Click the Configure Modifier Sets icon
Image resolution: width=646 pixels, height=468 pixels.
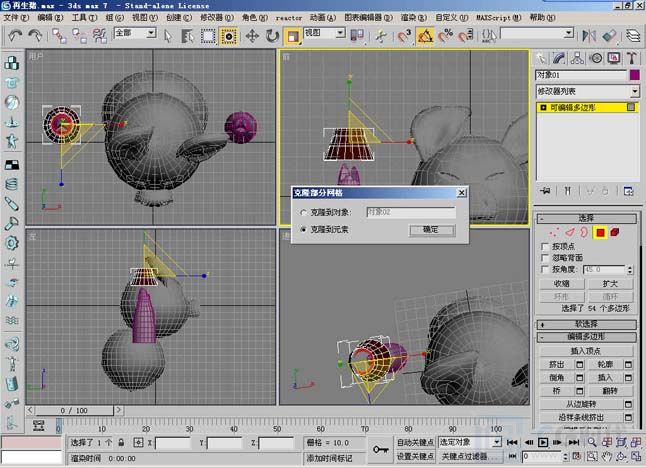(x=628, y=191)
